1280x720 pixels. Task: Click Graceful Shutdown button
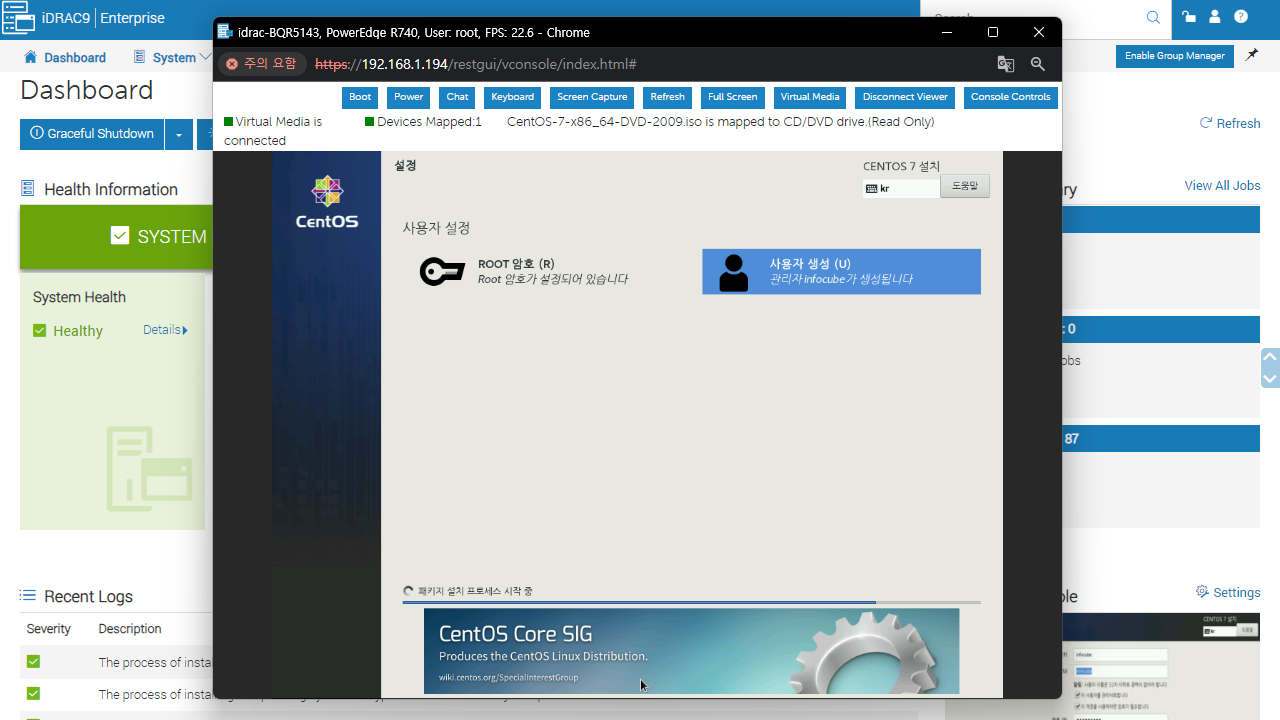pyautogui.click(x=92, y=134)
